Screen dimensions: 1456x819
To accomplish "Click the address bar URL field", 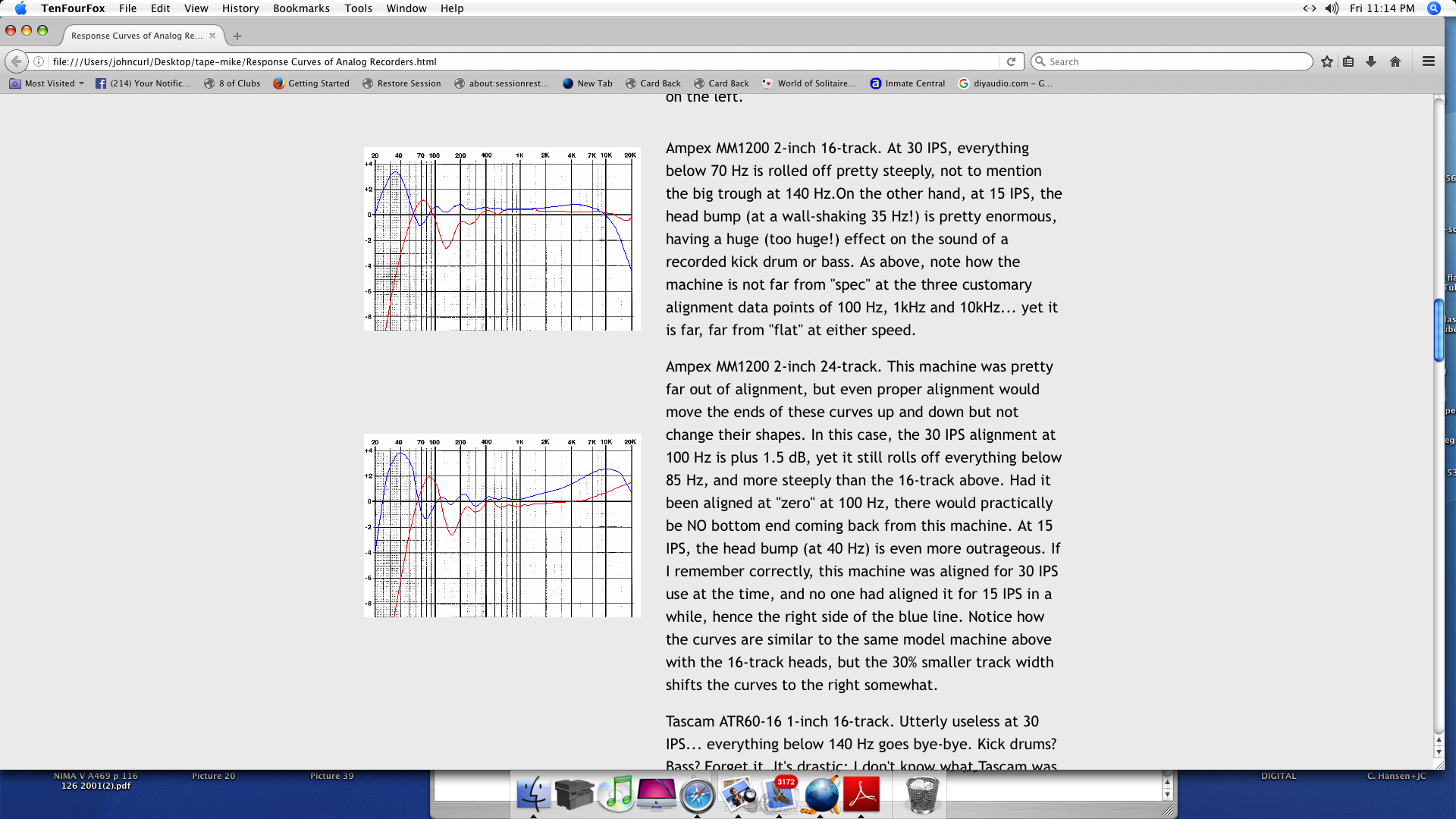I will point(523,61).
